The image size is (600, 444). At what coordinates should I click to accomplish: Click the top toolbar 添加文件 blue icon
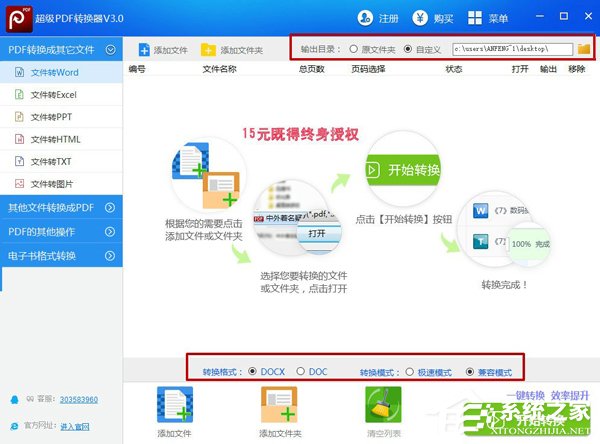[144, 50]
